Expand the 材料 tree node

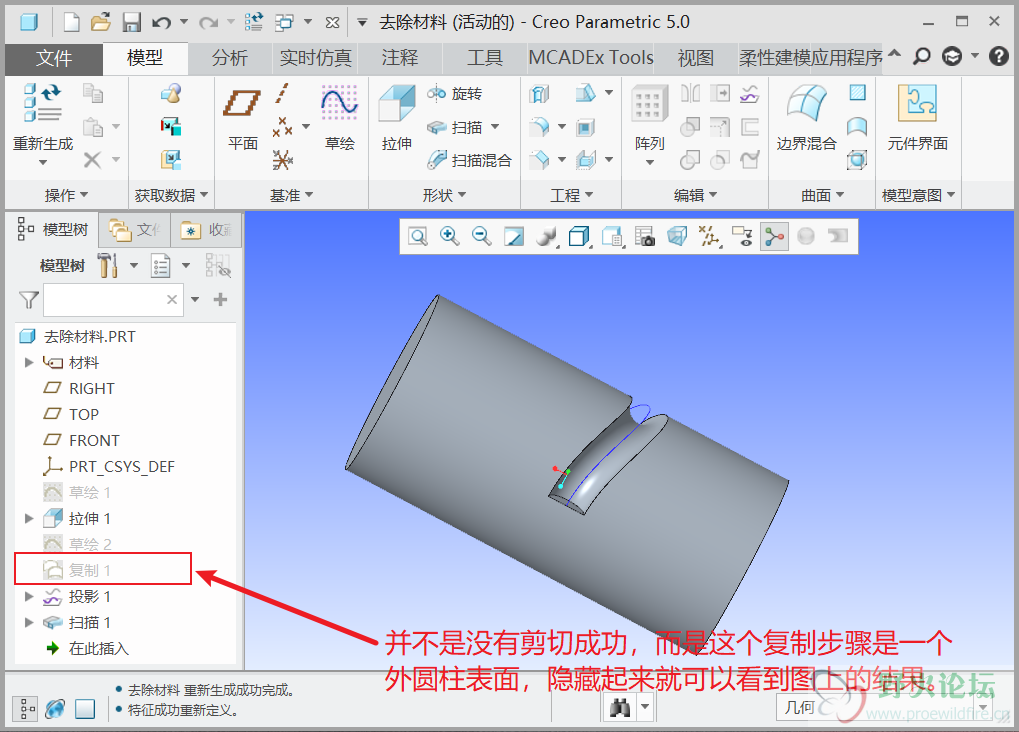point(29,362)
